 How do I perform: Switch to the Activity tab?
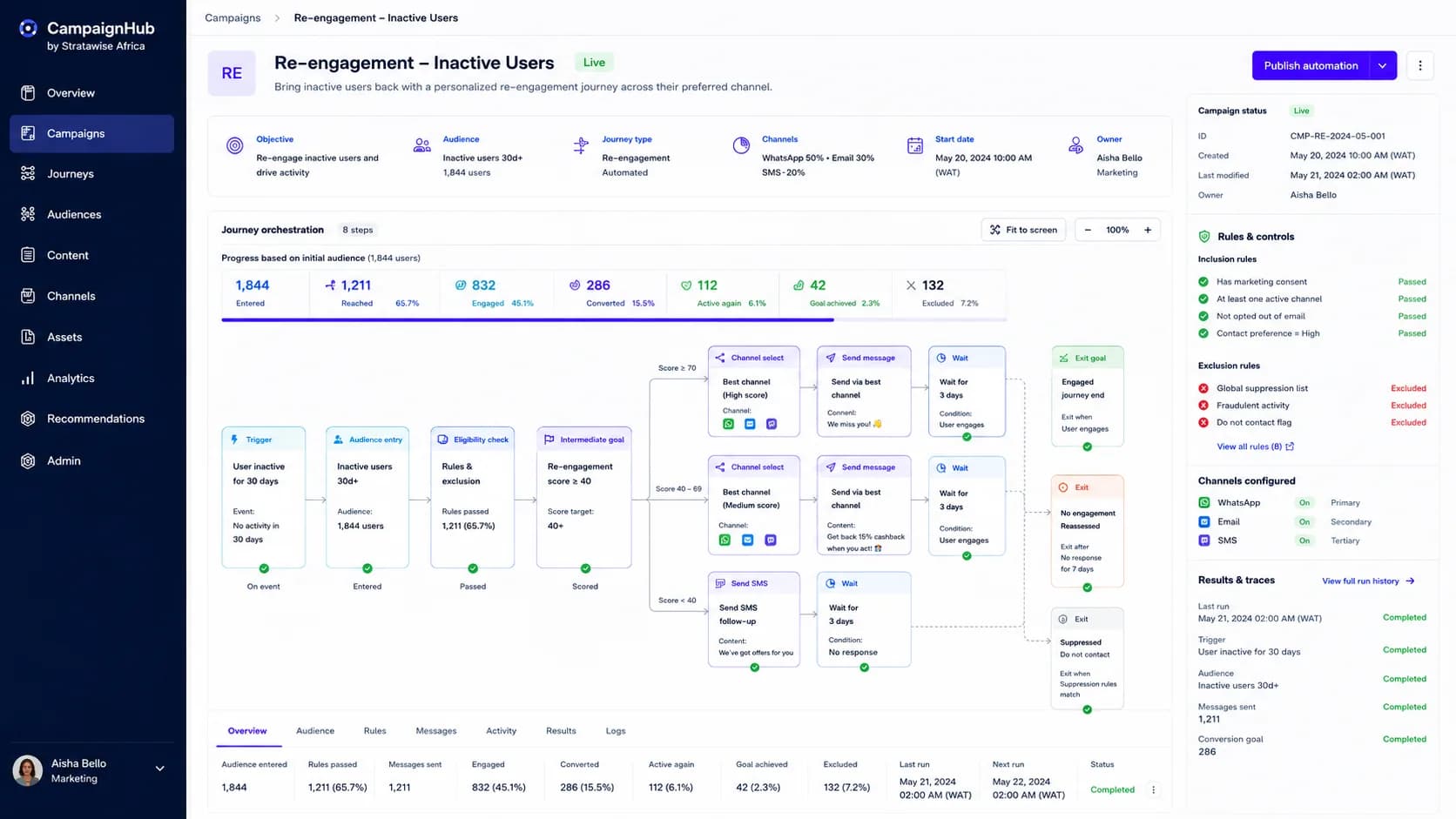coord(501,731)
